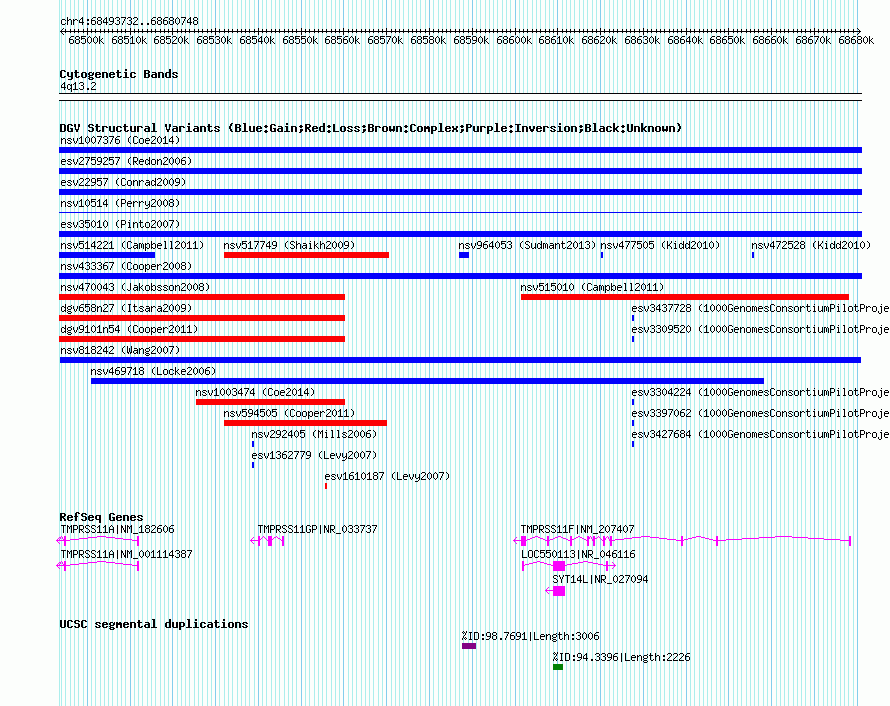The width and height of the screenshot is (890, 706).
Task: Open variant esv3304224 1000 Genomes label
Action: click(761, 392)
